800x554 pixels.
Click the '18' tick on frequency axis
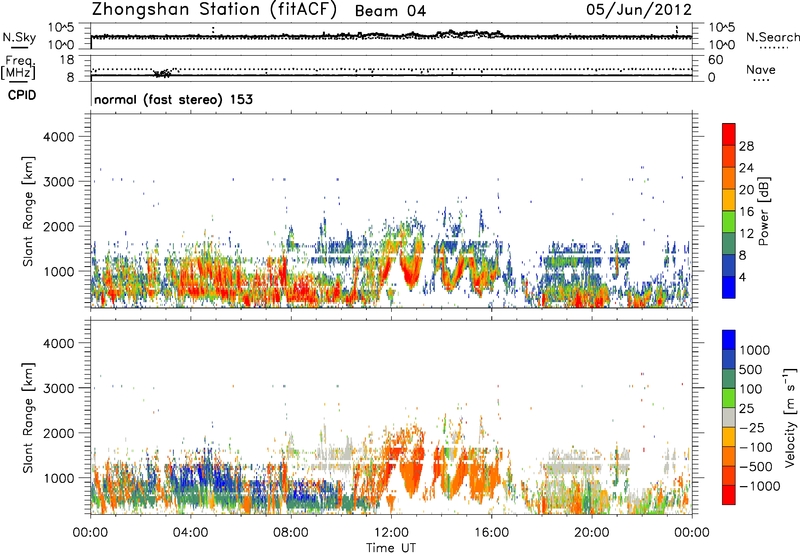[67, 60]
